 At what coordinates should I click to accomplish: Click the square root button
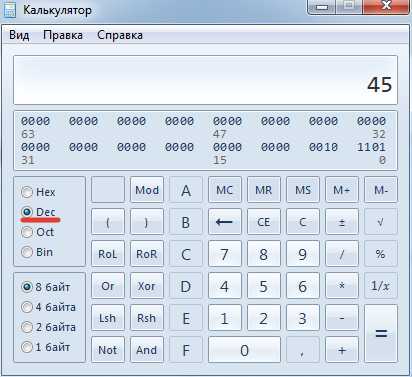coord(381,222)
